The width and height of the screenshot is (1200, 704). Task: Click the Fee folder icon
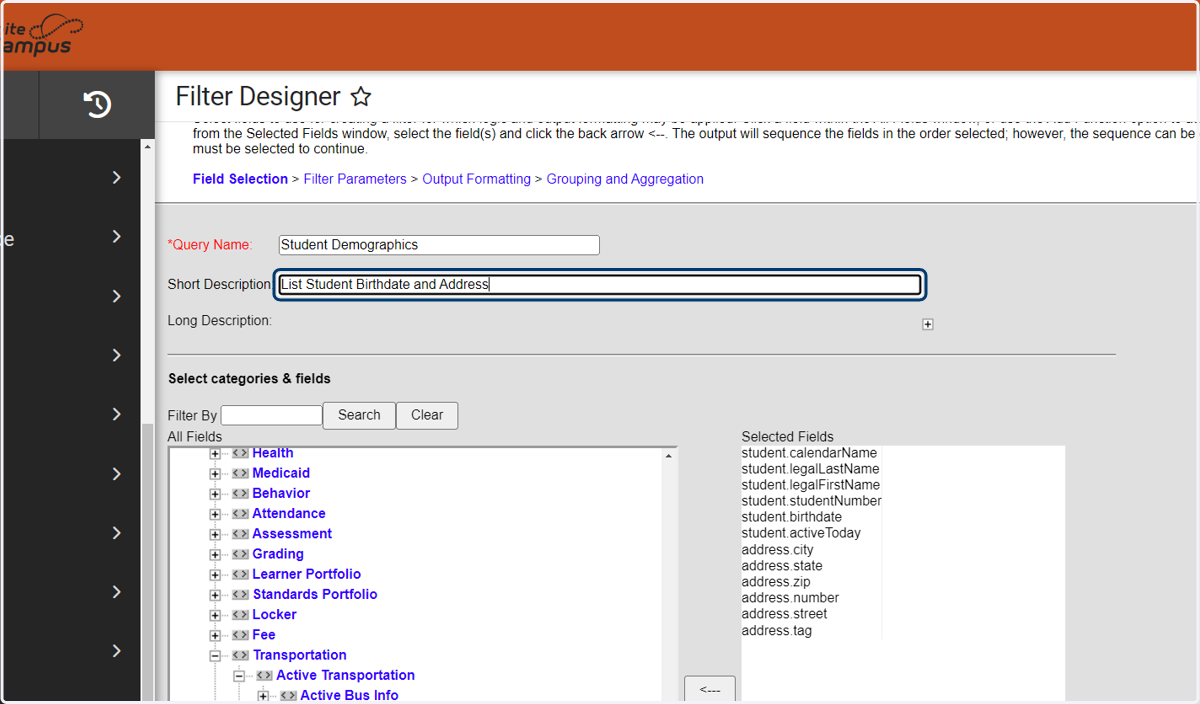coord(240,635)
